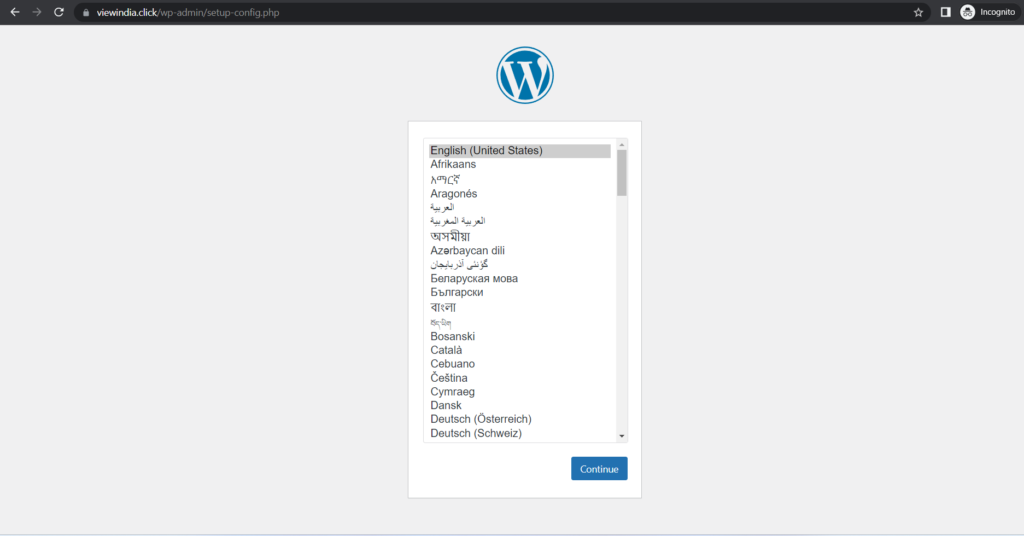The height and width of the screenshot is (536, 1024).
Task: Reload the page with the refresh icon
Action: 59,12
